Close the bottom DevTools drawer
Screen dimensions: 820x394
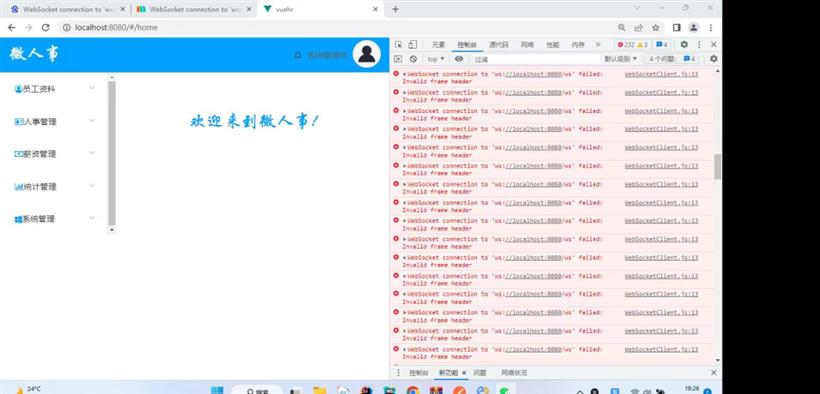click(x=713, y=373)
